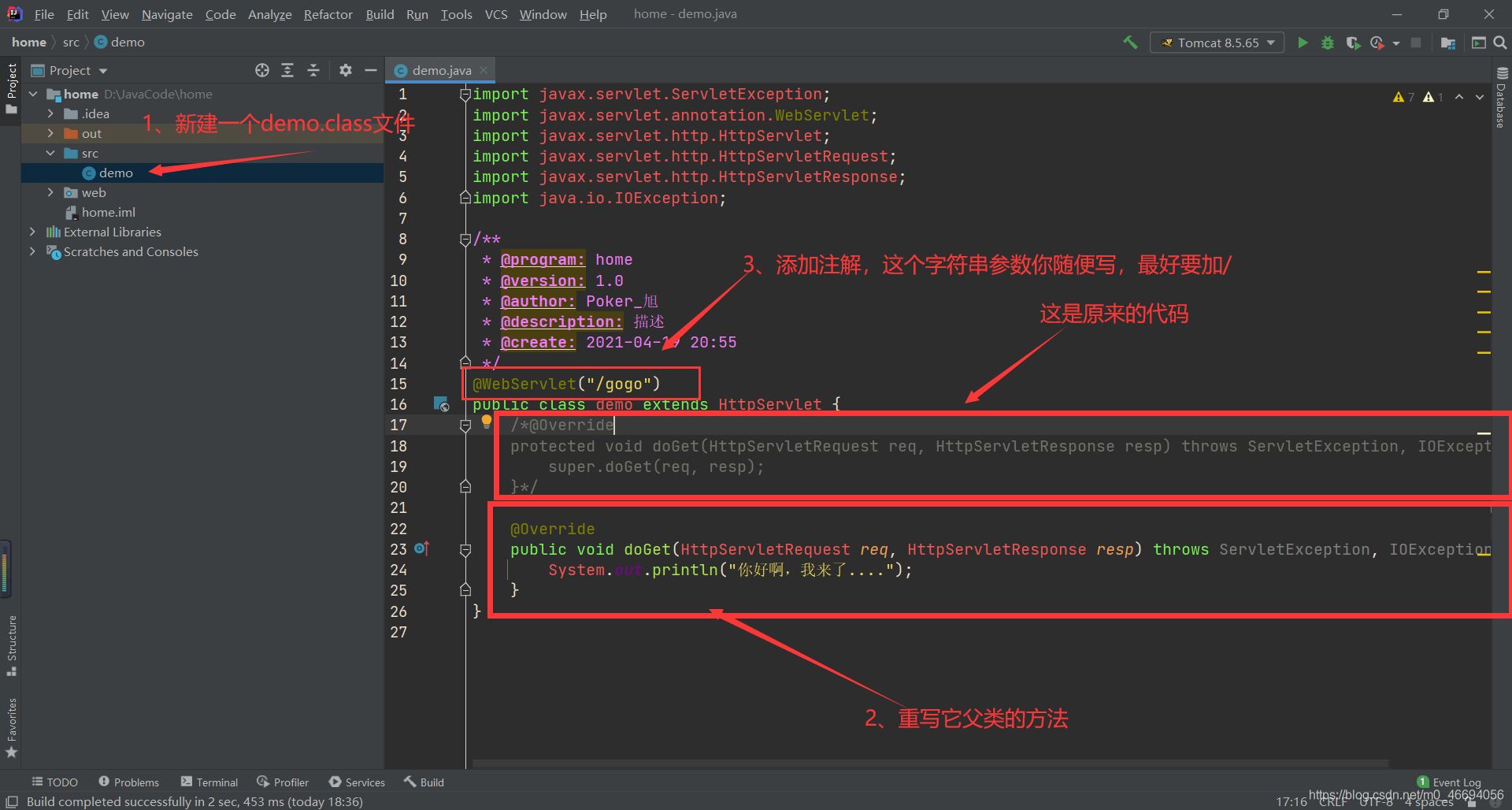Open the Build menu

[380, 14]
